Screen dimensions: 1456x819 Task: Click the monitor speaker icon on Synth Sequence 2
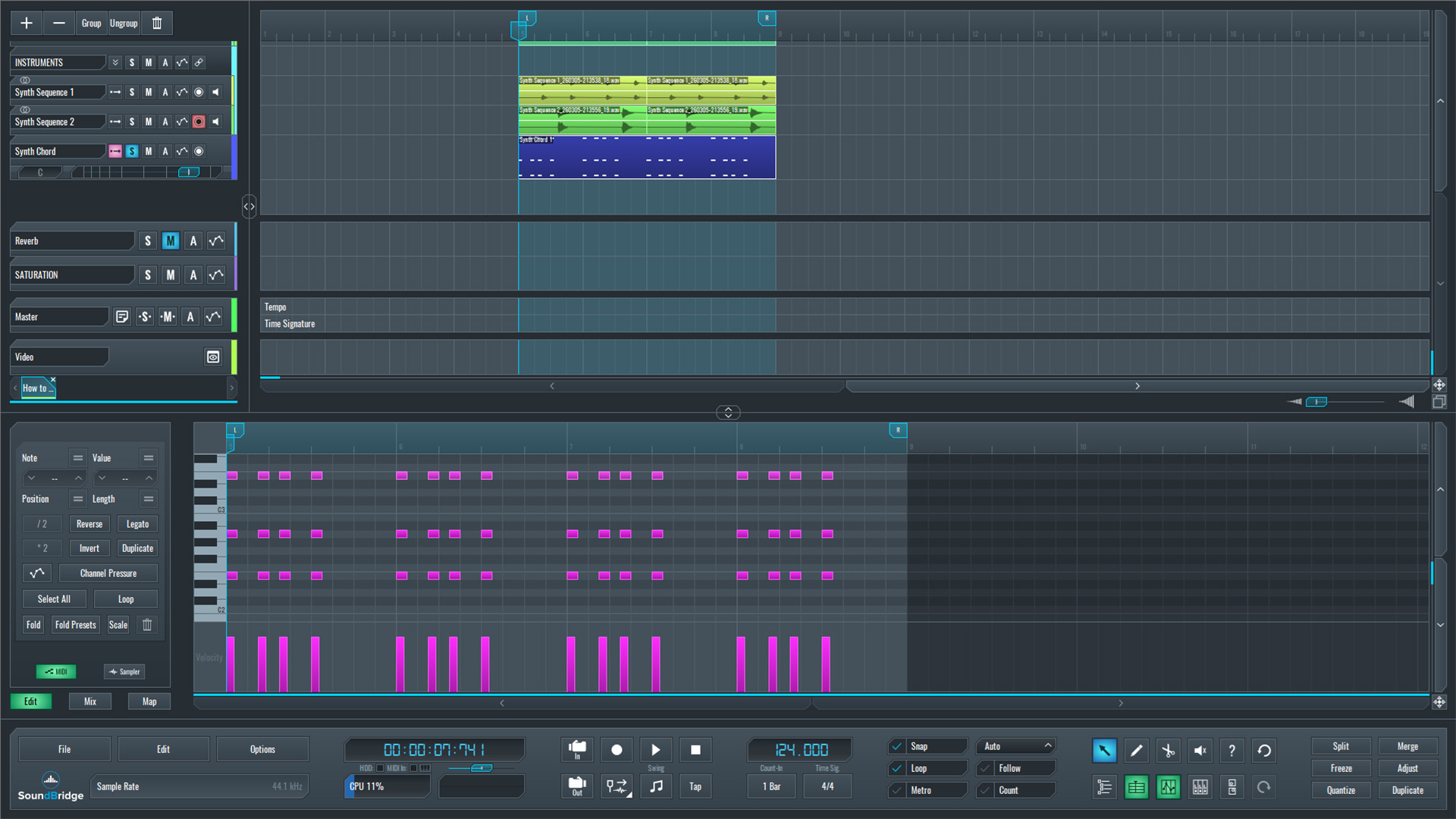216,121
